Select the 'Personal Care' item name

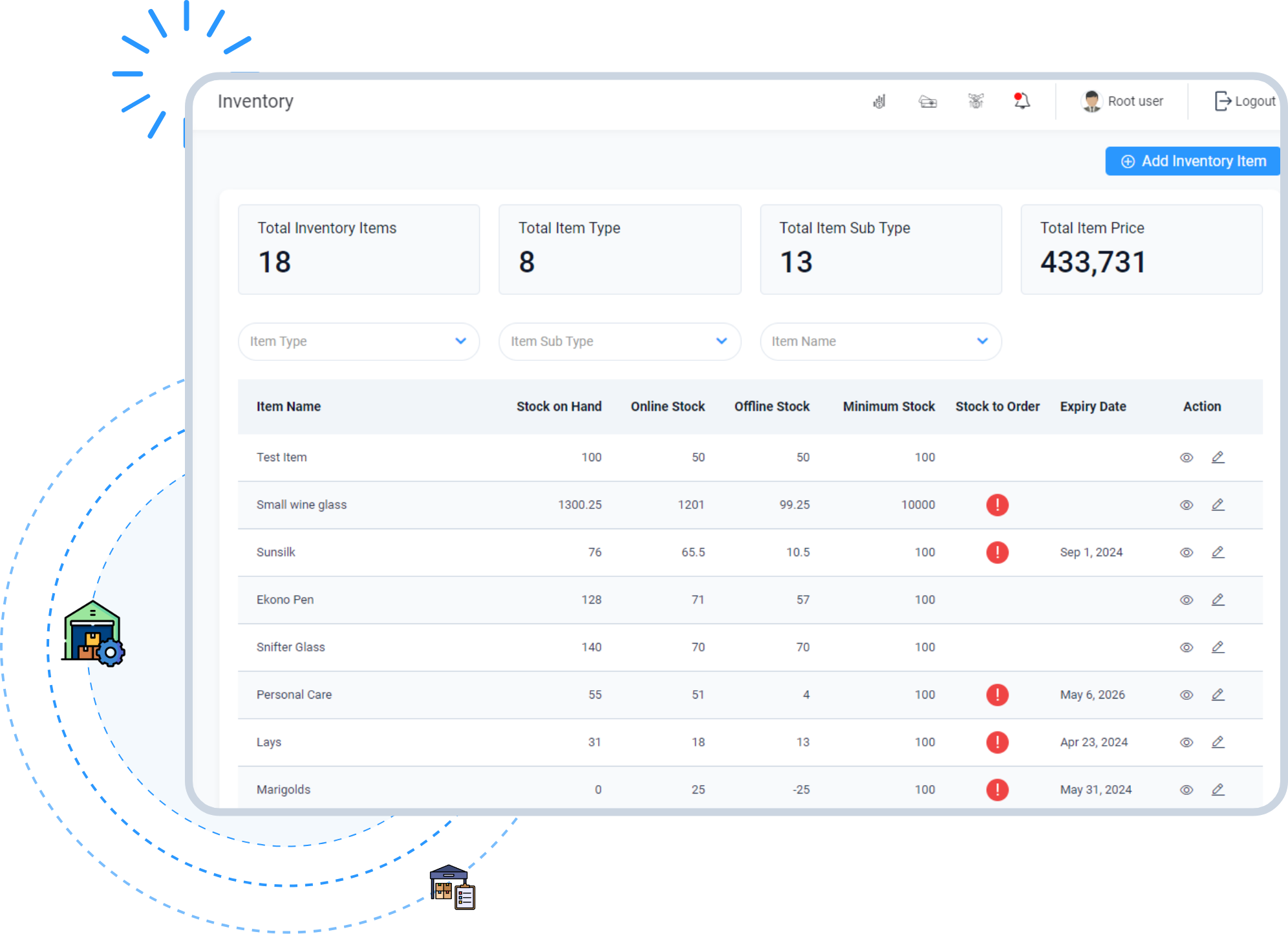(x=294, y=695)
